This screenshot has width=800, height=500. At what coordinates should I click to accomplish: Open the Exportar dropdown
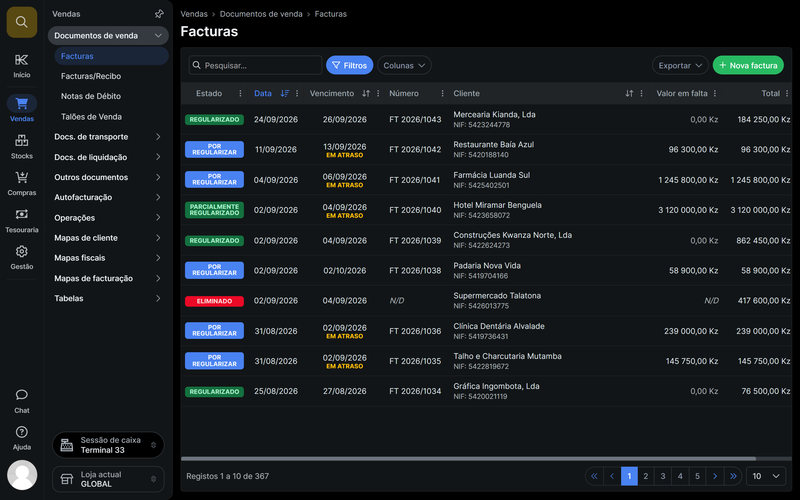click(x=680, y=65)
